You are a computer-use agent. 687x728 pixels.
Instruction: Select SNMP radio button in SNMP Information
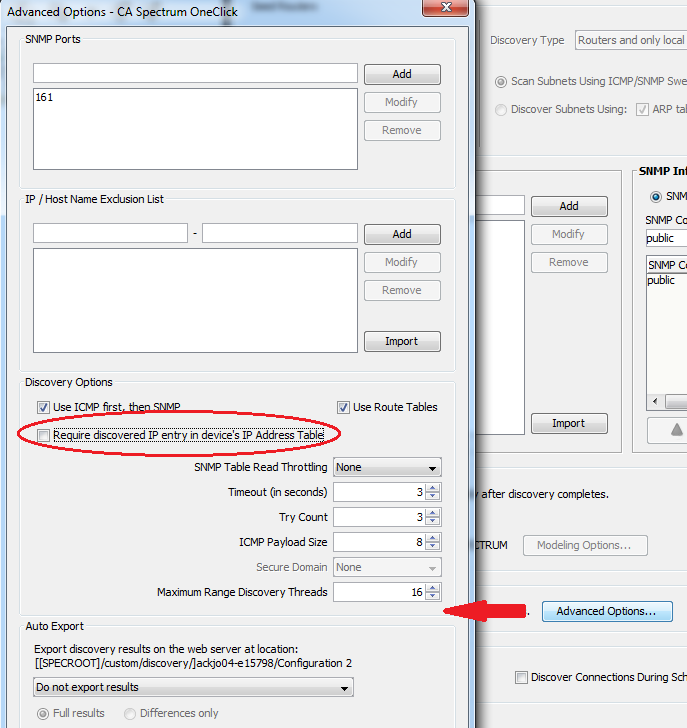[656, 197]
